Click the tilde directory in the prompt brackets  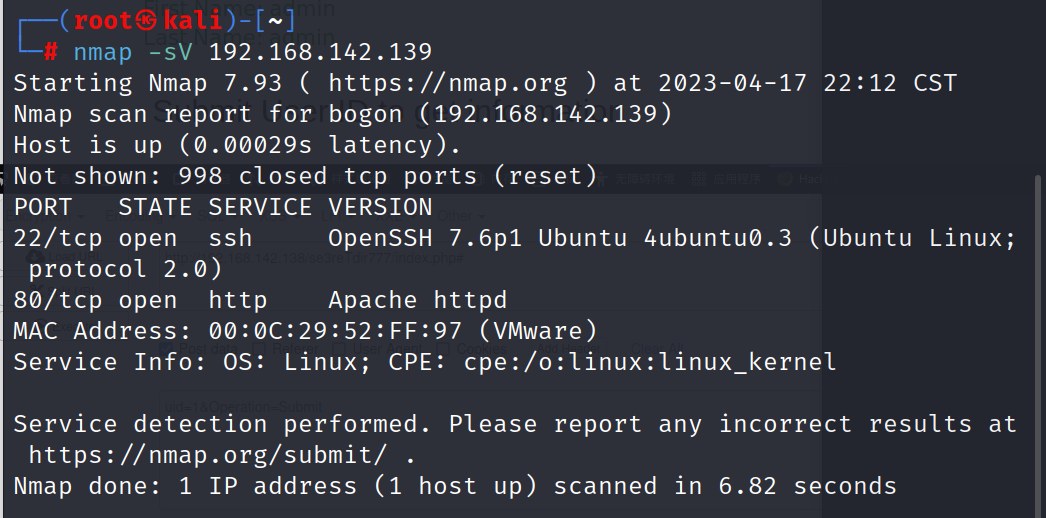(x=275, y=21)
